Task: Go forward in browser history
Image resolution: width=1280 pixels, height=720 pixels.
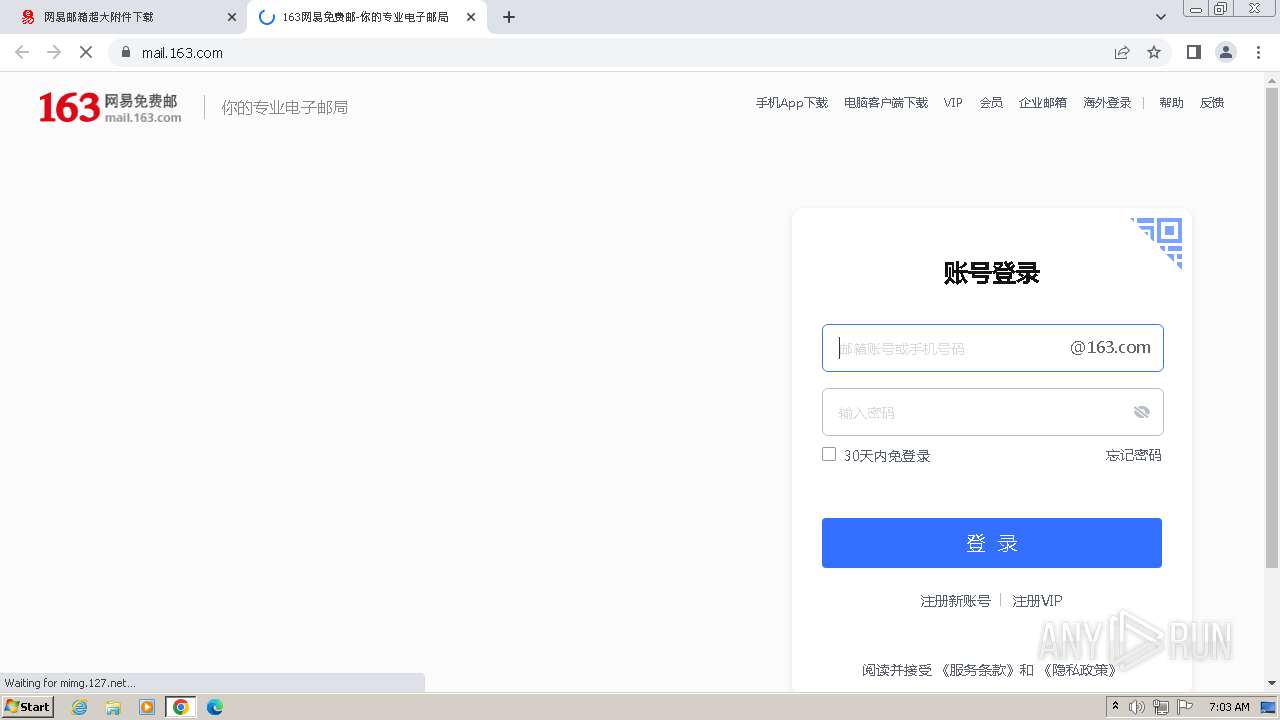Action: [54, 52]
